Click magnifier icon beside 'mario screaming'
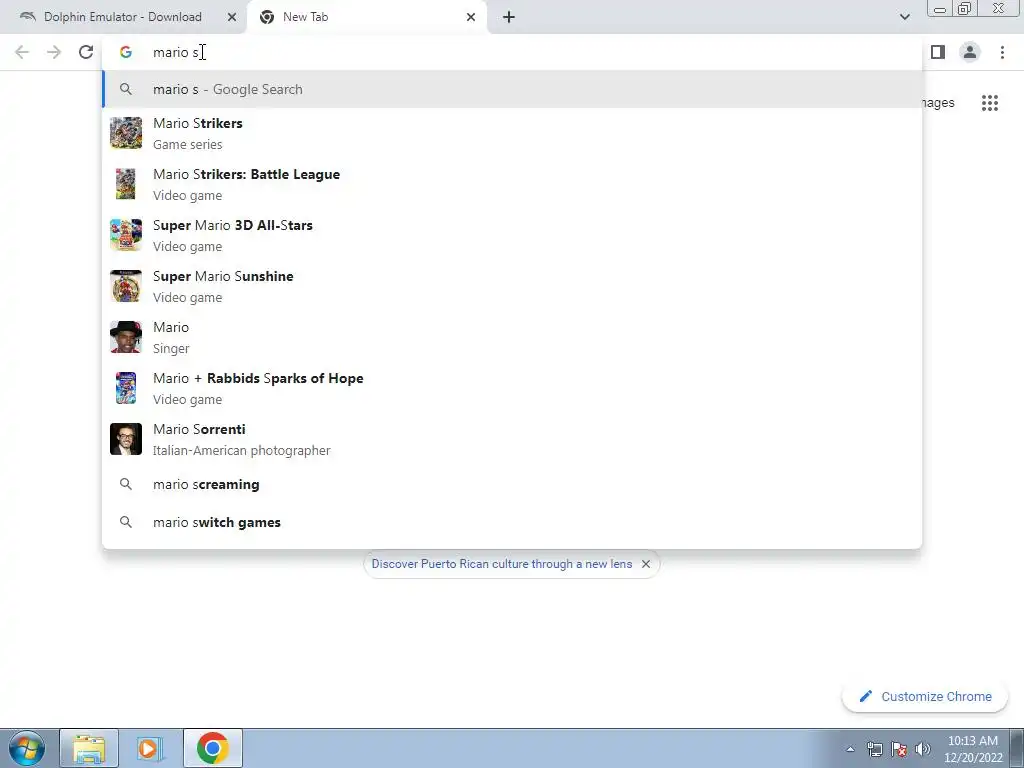Screen dimensions: 1024x768 point(126,484)
